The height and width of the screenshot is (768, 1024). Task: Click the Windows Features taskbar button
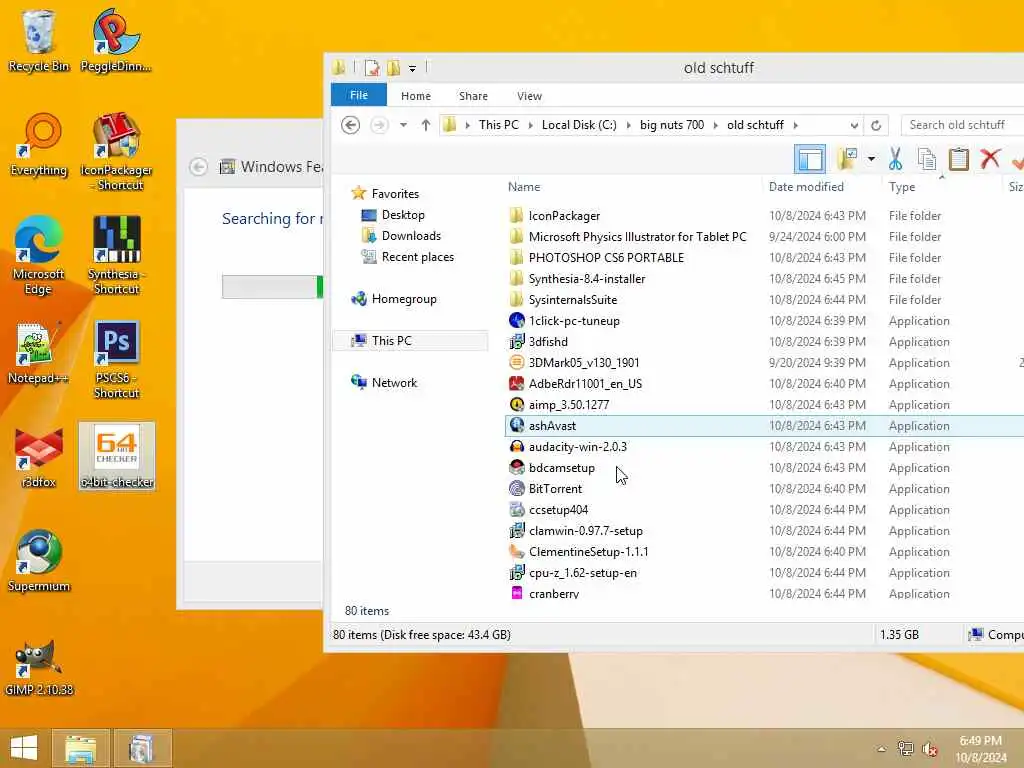[142, 748]
